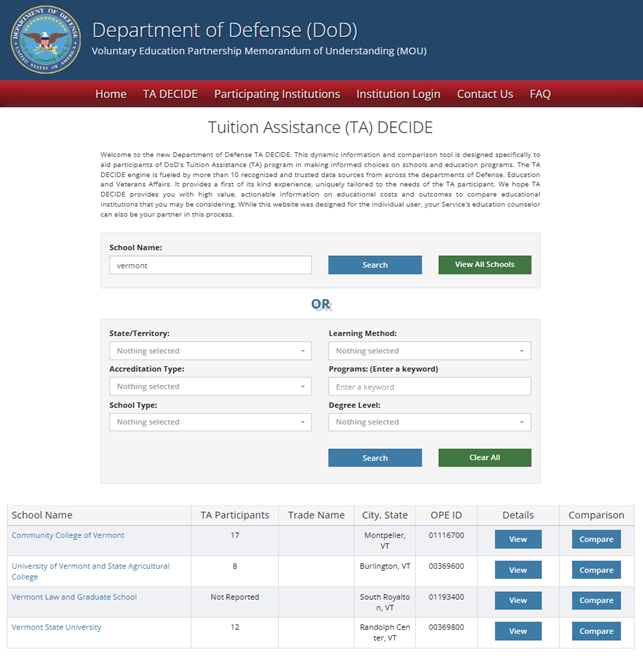
Task: Compare Community College of Vermont
Action: tap(596, 539)
